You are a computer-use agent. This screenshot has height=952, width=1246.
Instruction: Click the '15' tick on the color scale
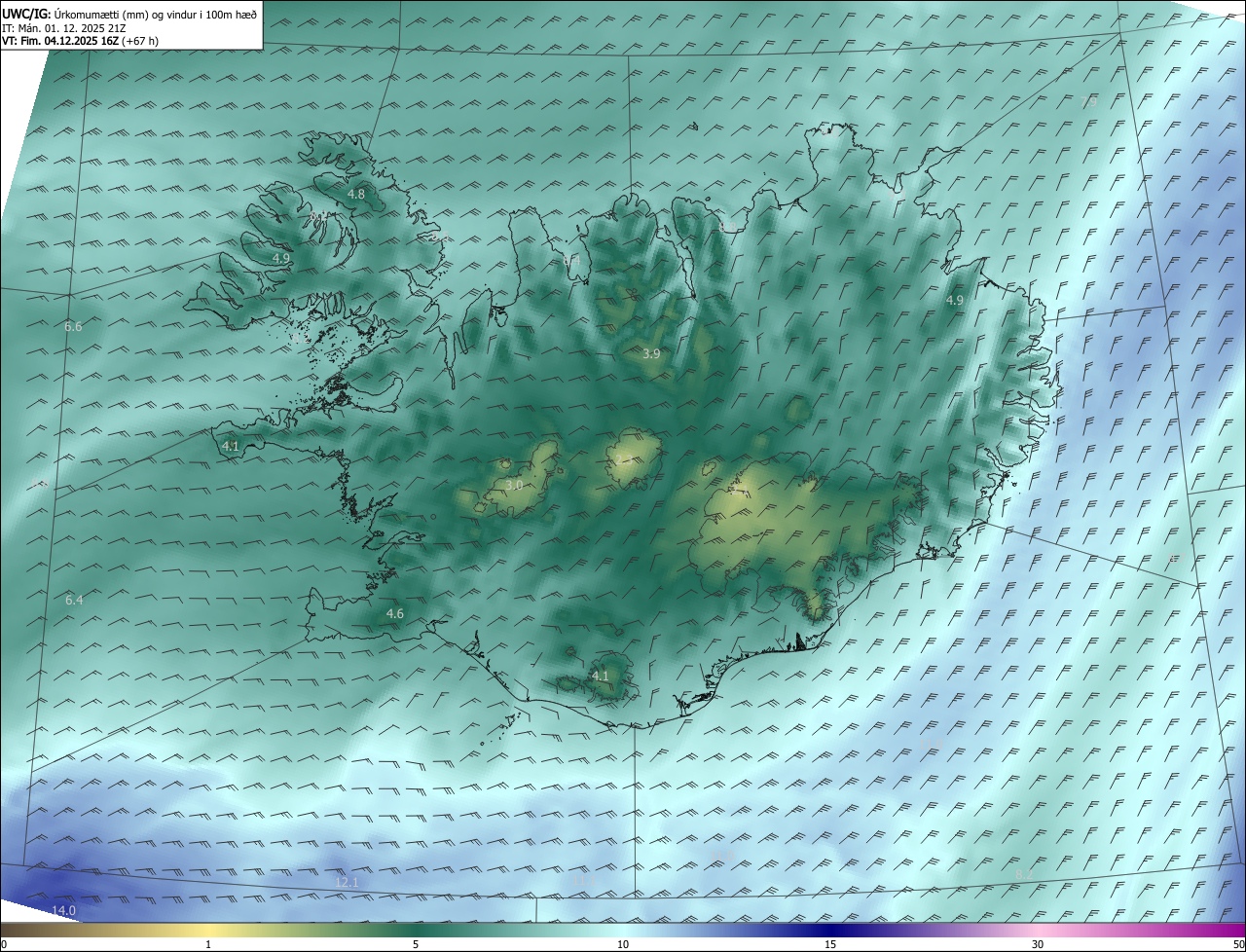coord(830,944)
